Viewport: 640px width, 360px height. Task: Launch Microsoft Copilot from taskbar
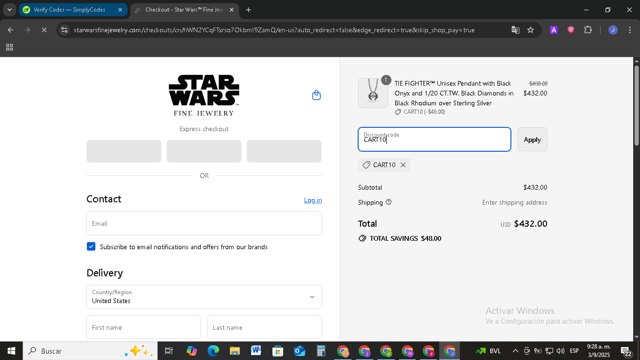(191, 351)
